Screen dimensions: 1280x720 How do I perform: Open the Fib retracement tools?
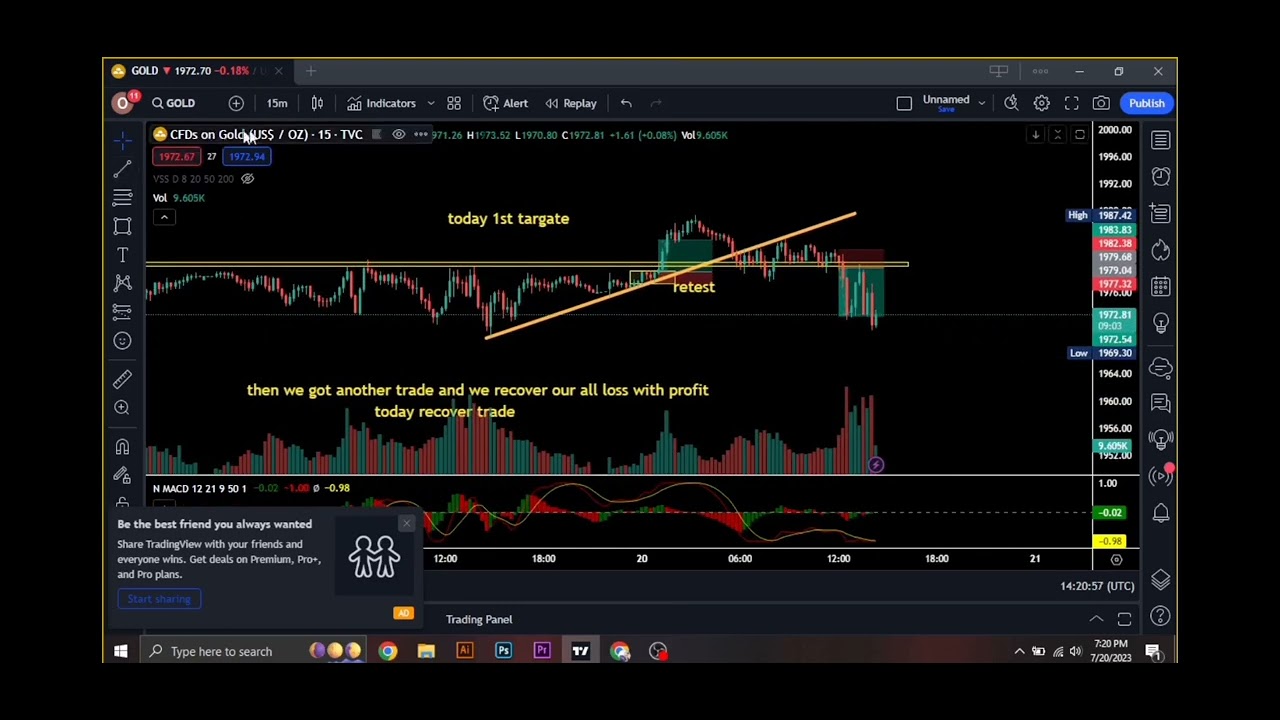click(x=122, y=198)
